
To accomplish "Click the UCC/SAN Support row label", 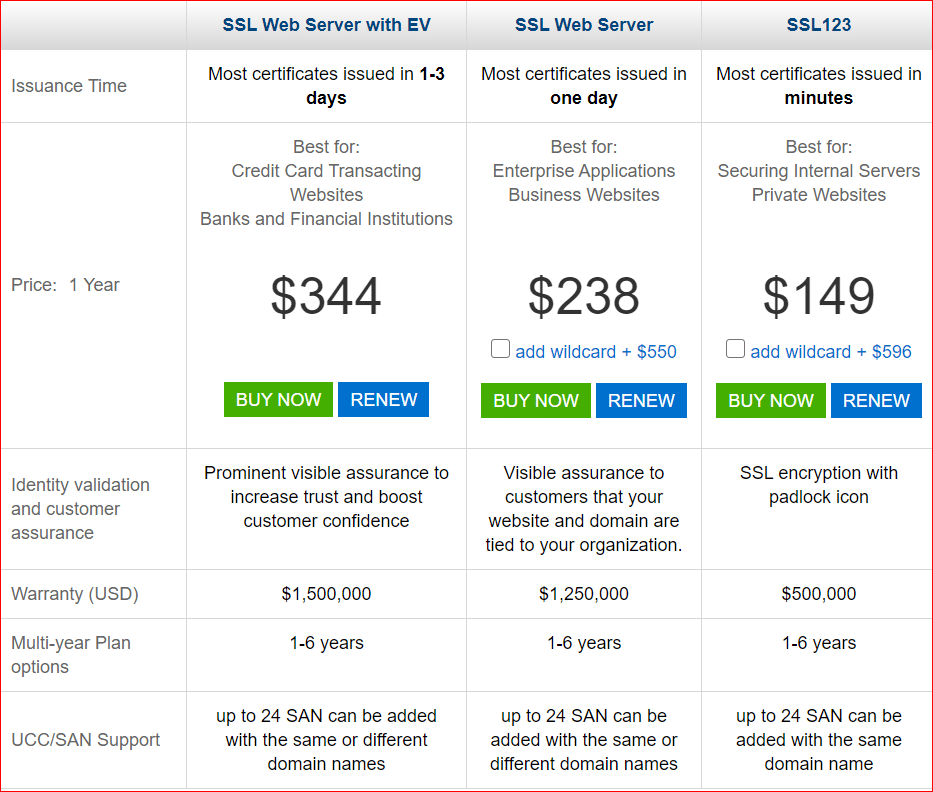I will [x=85, y=740].
